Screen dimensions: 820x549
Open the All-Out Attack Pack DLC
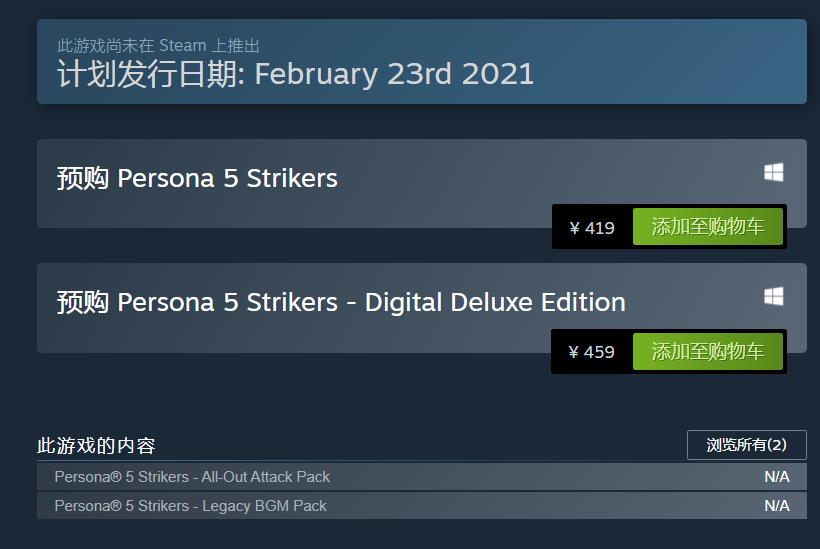(x=192, y=477)
